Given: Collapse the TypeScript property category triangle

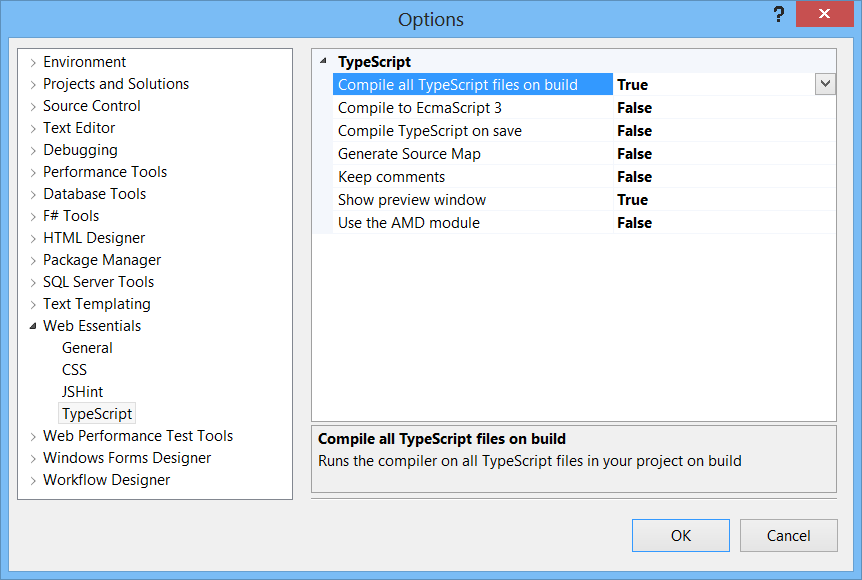Looking at the screenshot, I should click(x=323, y=61).
